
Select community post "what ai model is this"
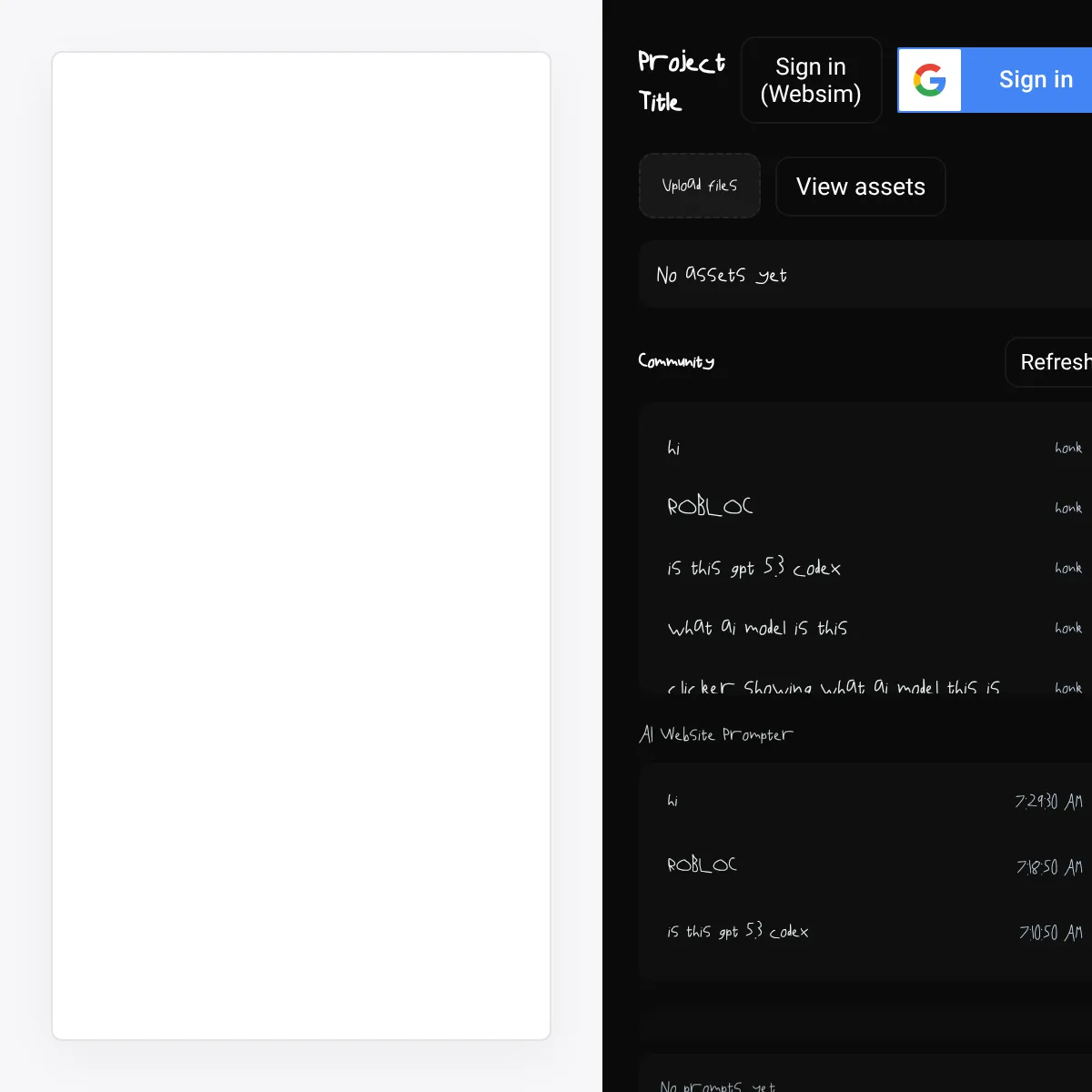click(757, 628)
